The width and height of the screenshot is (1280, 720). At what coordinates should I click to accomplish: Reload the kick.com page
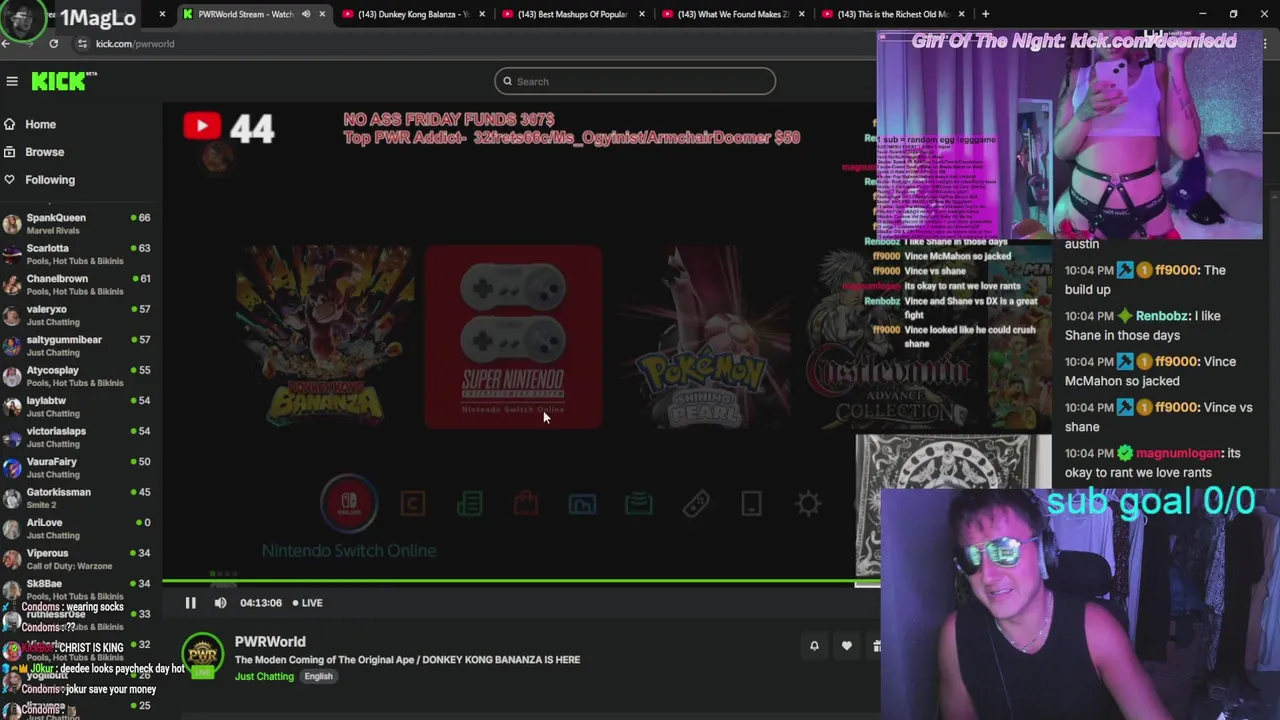(53, 43)
